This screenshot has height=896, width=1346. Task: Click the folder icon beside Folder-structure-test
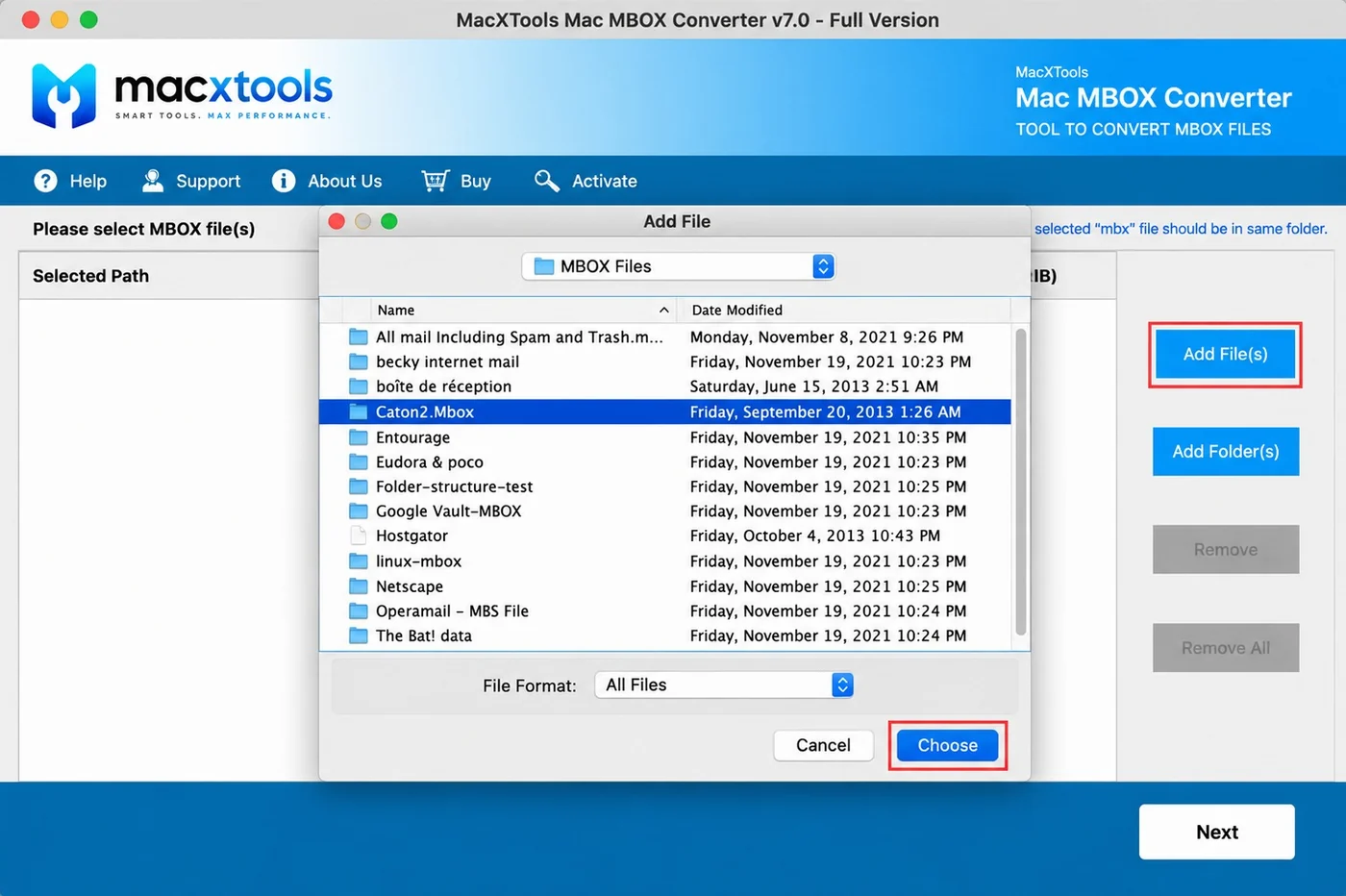click(359, 486)
